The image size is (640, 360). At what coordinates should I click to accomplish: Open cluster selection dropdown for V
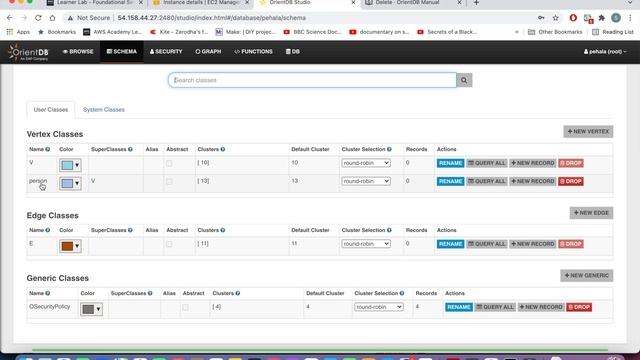(366, 163)
